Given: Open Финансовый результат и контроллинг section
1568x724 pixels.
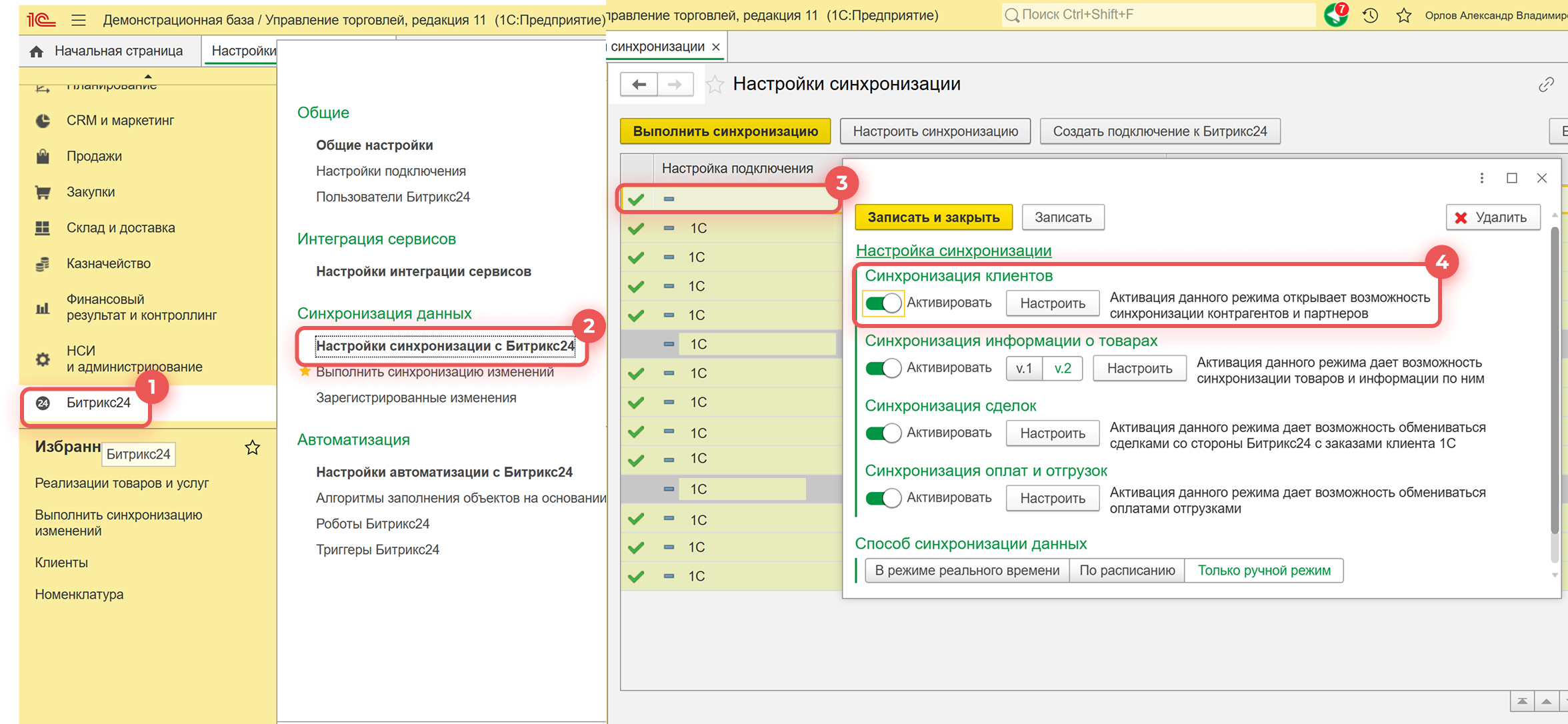Looking at the screenshot, I should pos(141,307).
